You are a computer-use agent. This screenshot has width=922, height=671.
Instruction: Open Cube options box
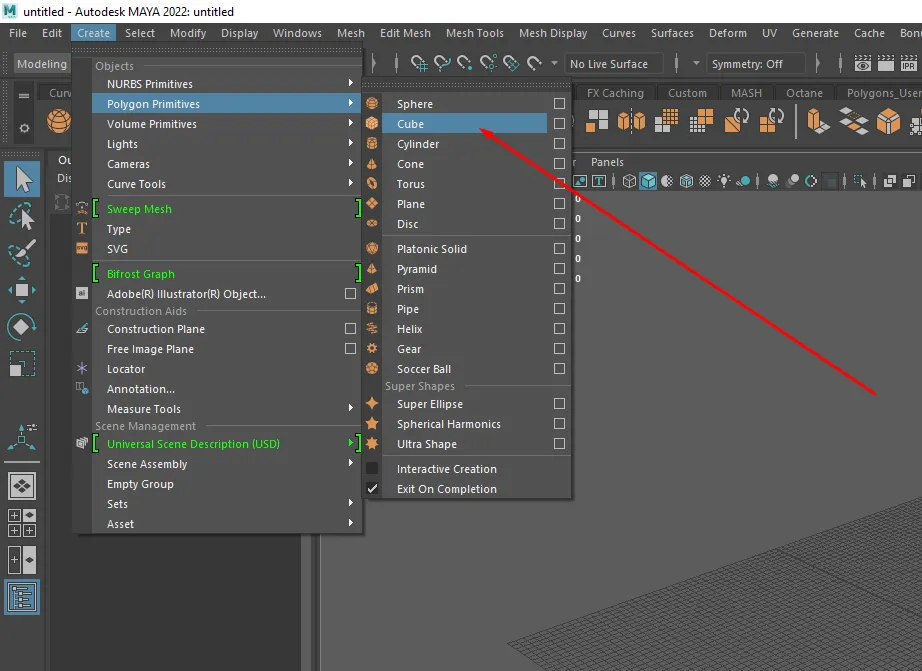(559, 123)
